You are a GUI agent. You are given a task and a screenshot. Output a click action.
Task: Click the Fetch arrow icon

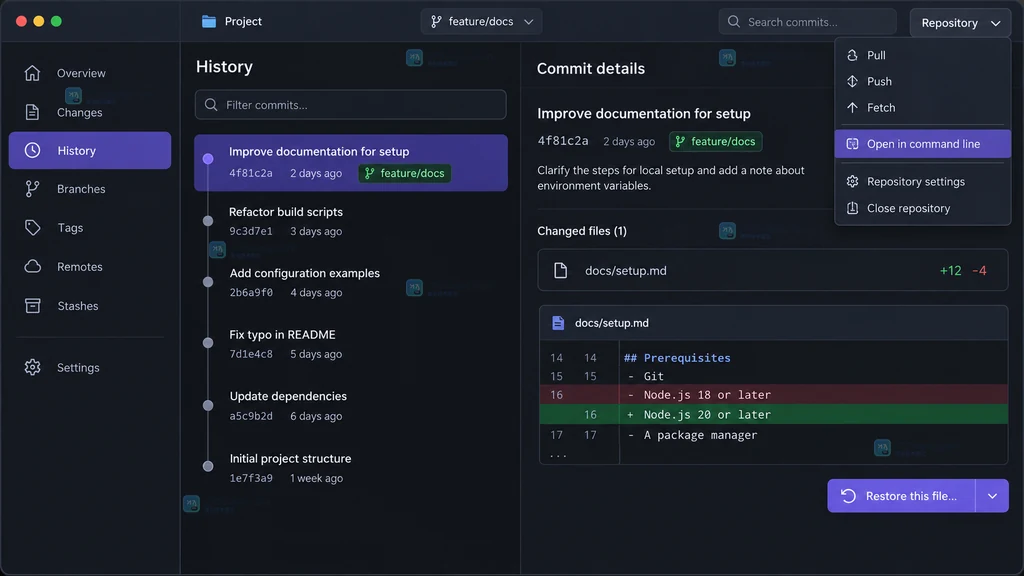[x=852, y=107]
